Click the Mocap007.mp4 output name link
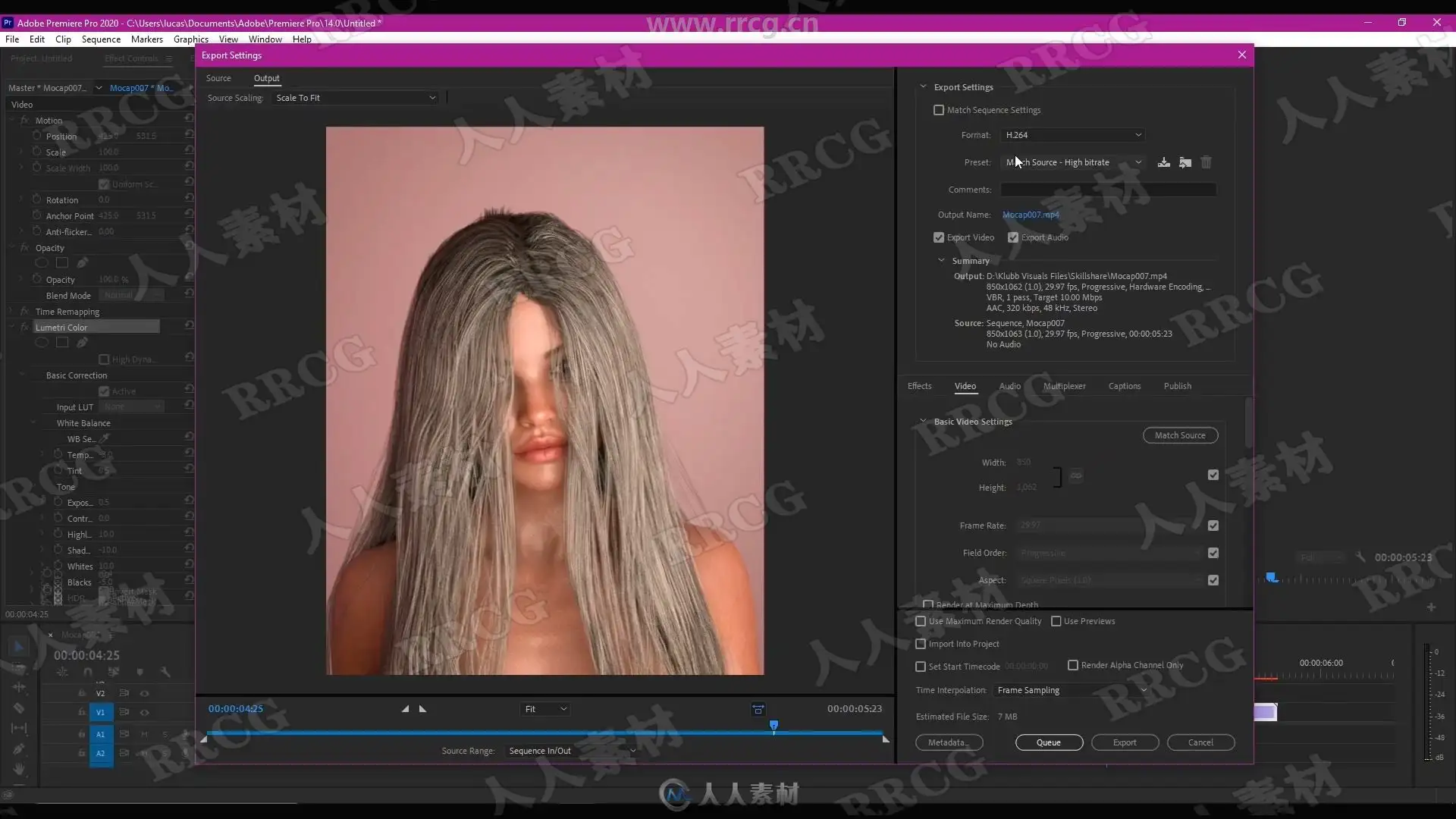Screen dimensions: 1456x819 click(1031, 215)
